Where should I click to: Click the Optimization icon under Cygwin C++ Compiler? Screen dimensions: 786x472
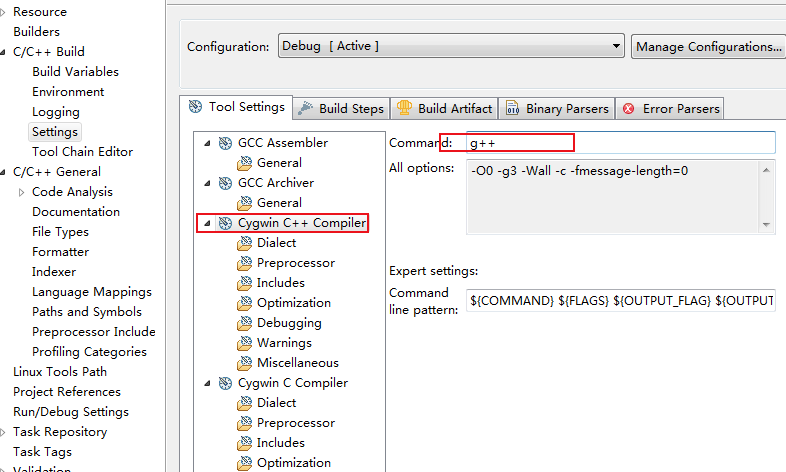point(244,303)
